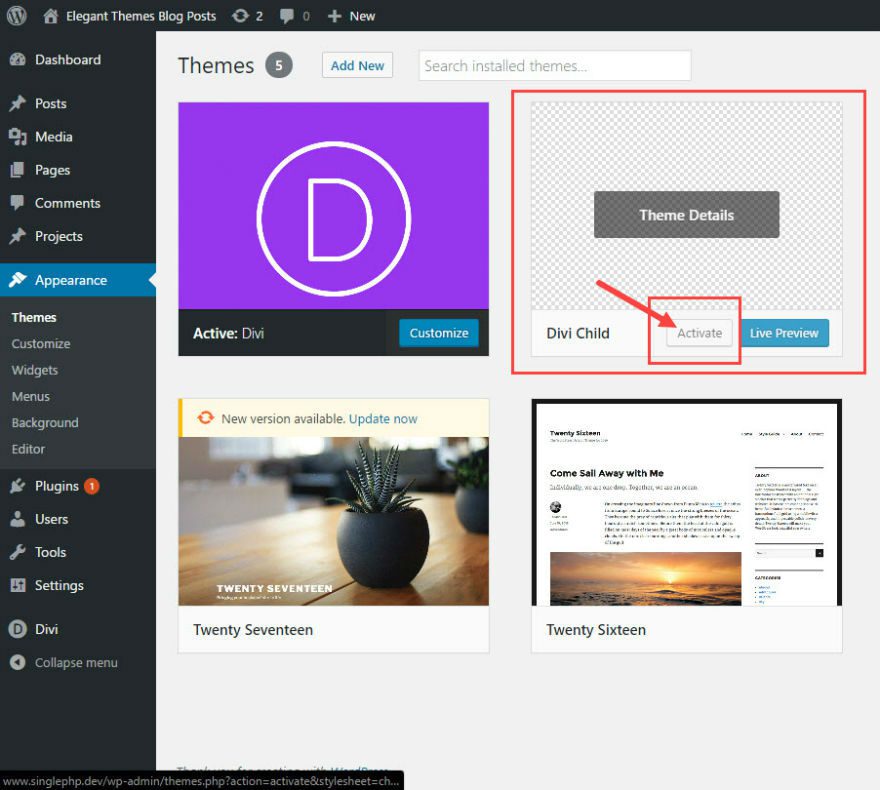Activate the Divi Child theme

pos(699,333)
